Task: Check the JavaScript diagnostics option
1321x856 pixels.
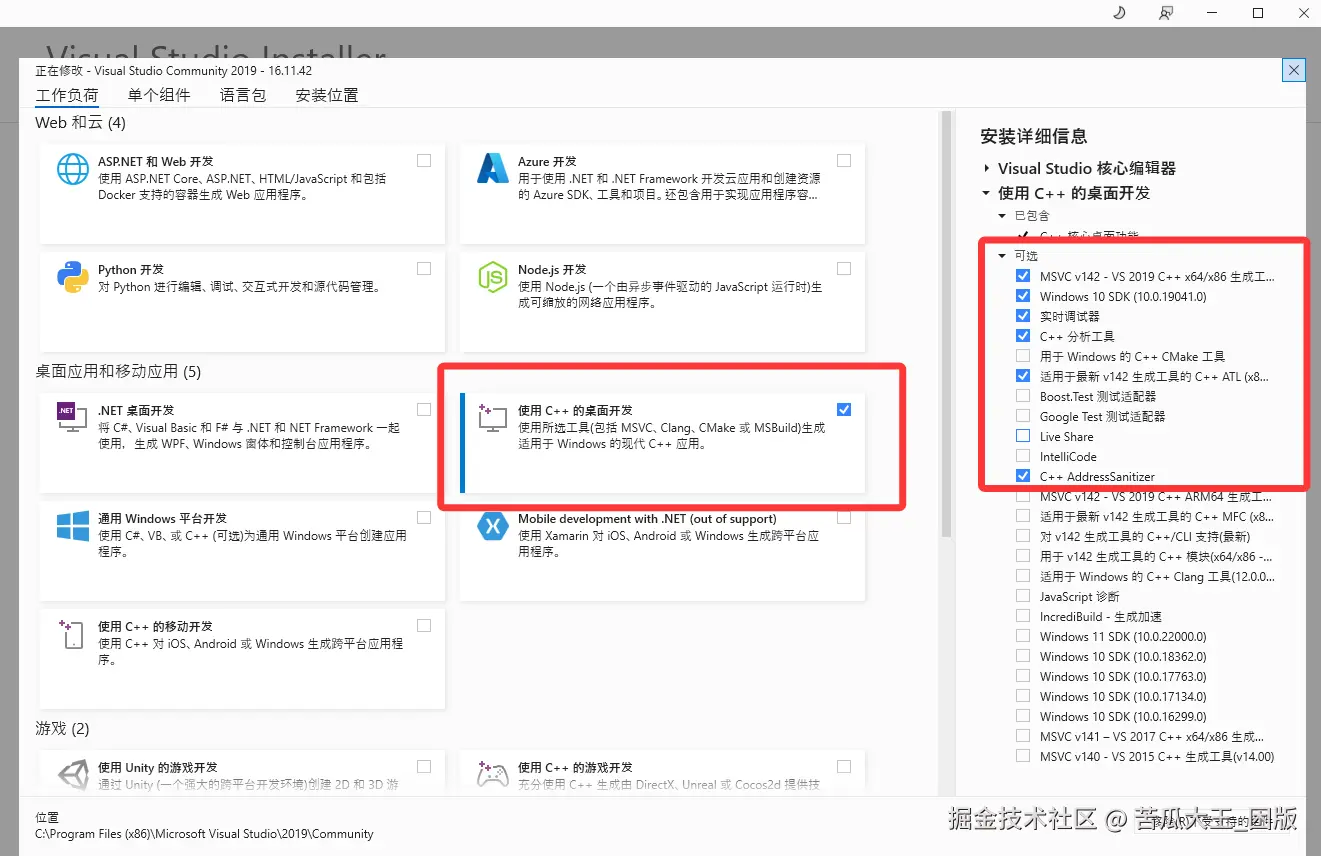Action: tap(1023, 596)
